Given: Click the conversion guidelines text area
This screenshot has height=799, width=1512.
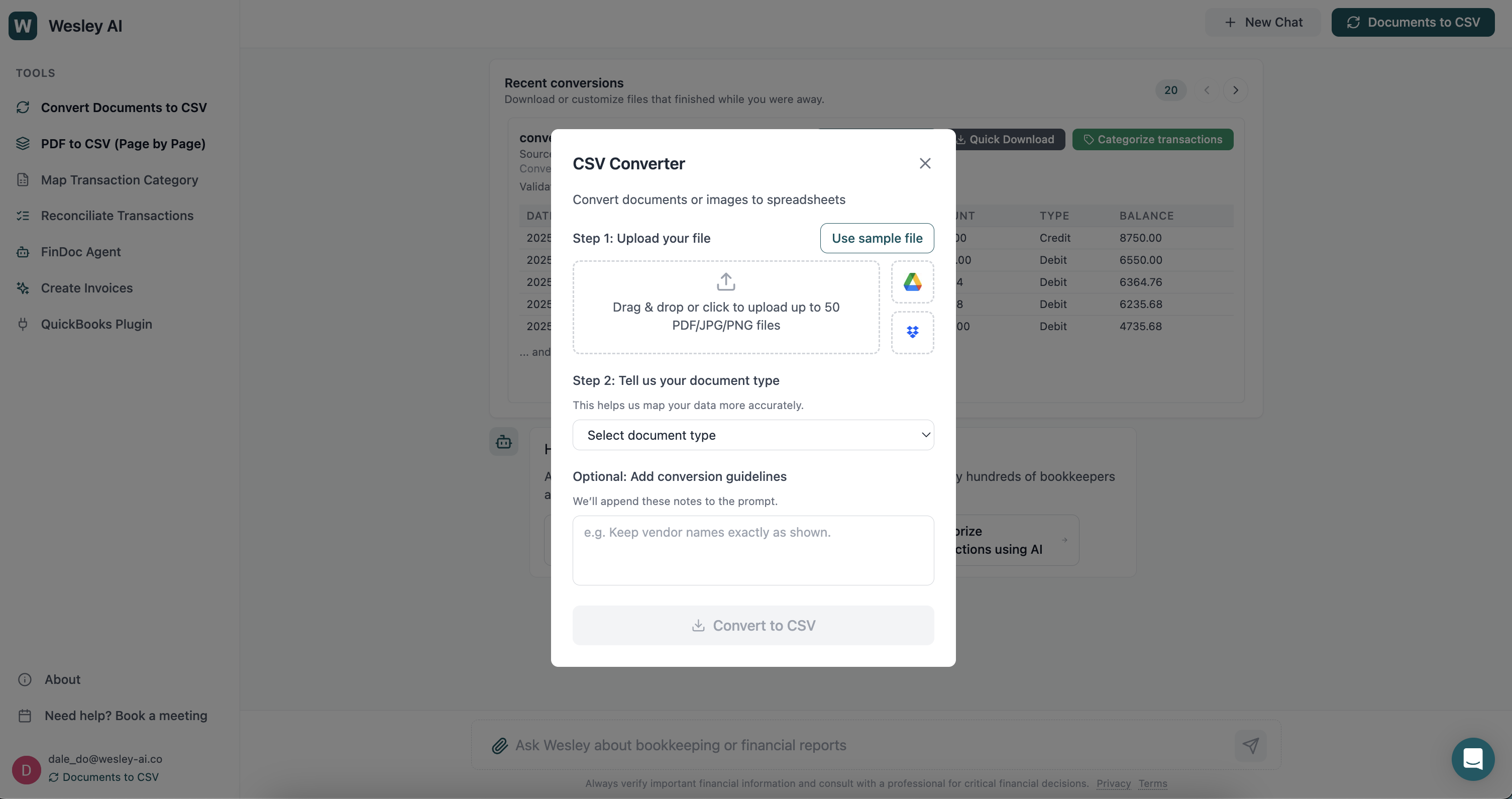Looking at the screenshot, I should click(752, 550).
